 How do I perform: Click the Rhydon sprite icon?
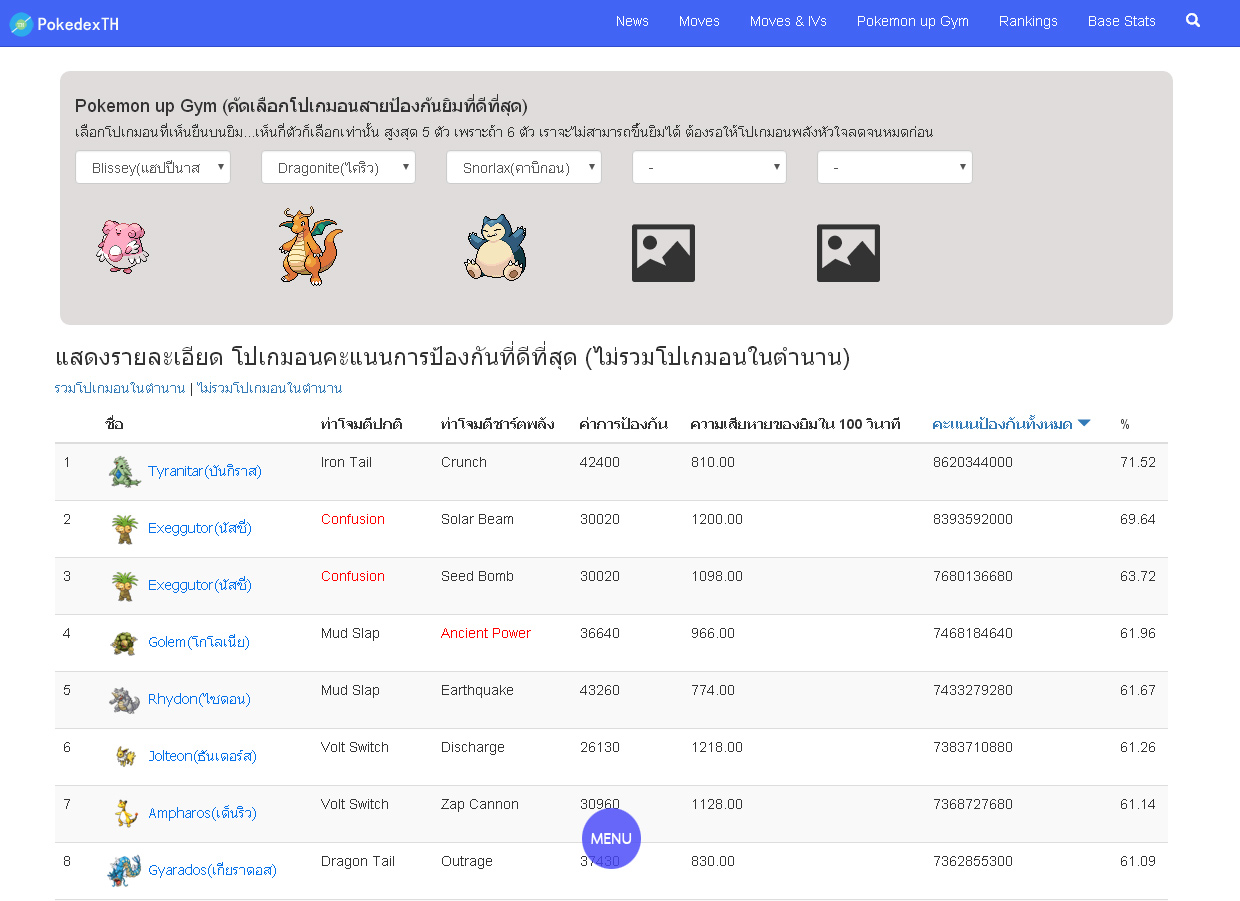[x=125, y=700]
